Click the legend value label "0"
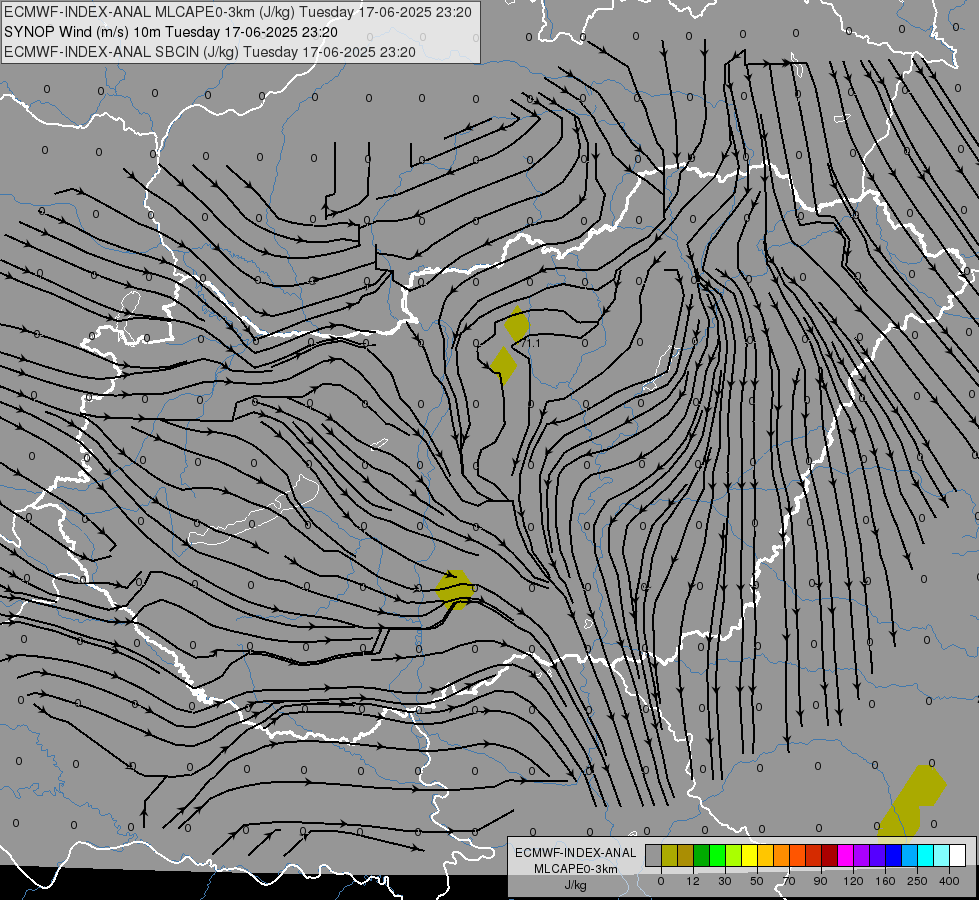The image size is (979, 900). (661, 881)
